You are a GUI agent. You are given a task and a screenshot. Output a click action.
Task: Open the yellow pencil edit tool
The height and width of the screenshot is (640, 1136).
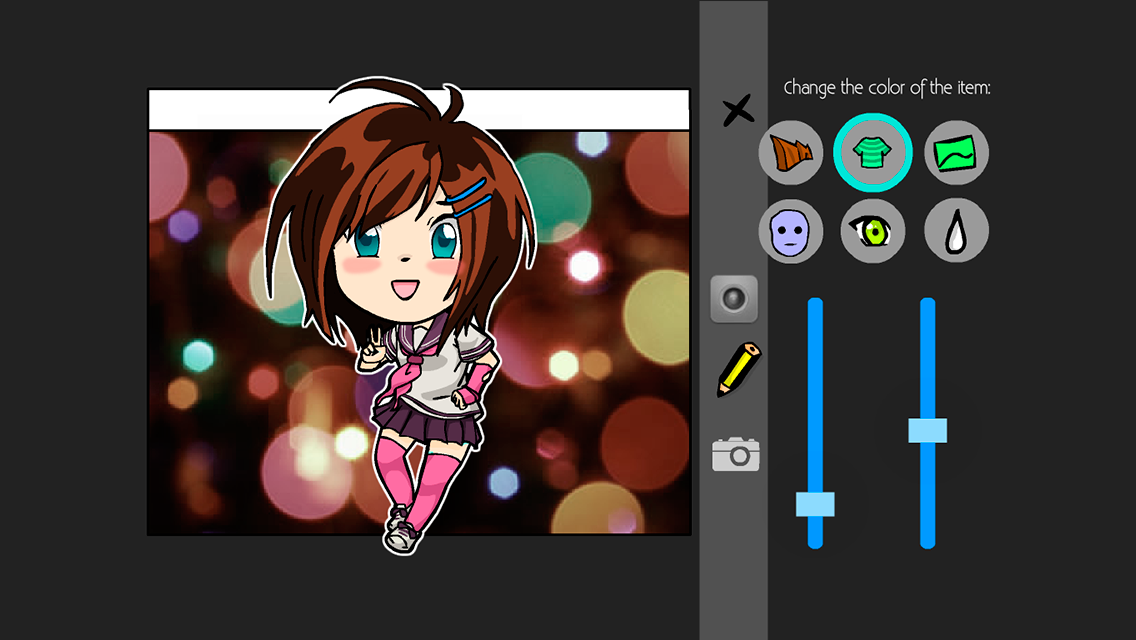(738, 370)
